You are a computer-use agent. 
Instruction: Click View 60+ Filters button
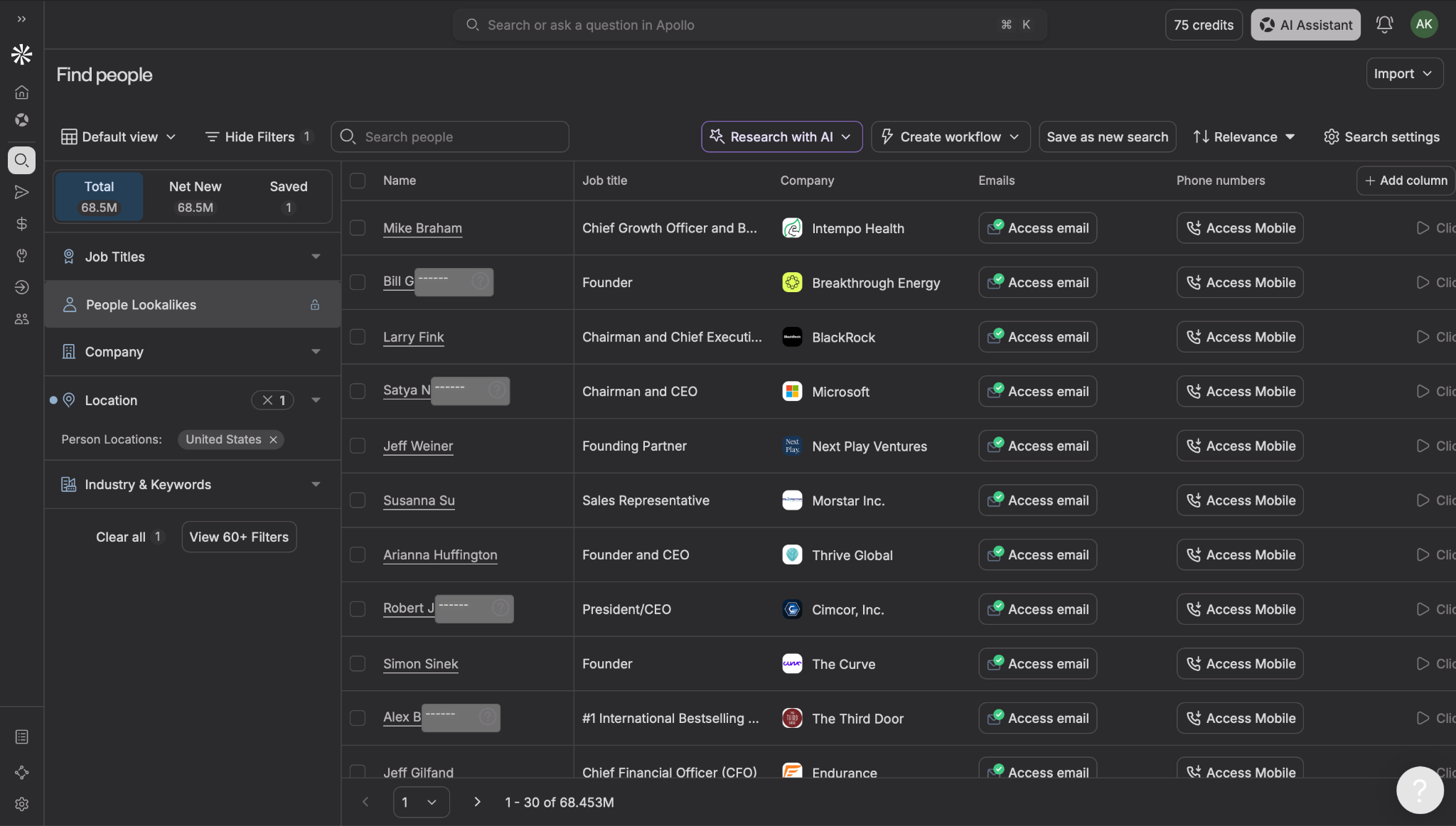(x=239, y=537)
